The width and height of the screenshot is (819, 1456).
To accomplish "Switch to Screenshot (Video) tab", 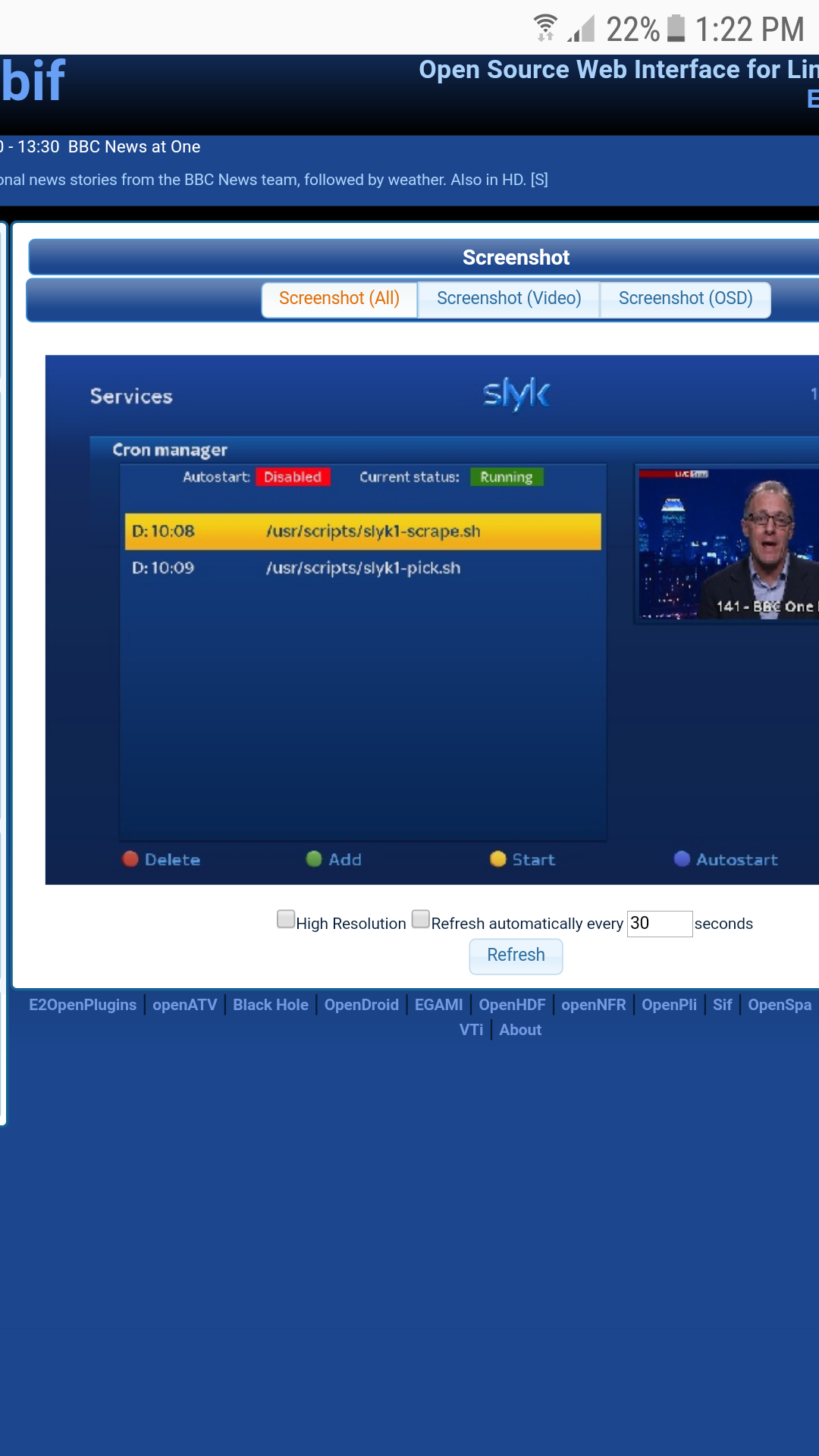I will pyautogui.click(x=509, y=299).
